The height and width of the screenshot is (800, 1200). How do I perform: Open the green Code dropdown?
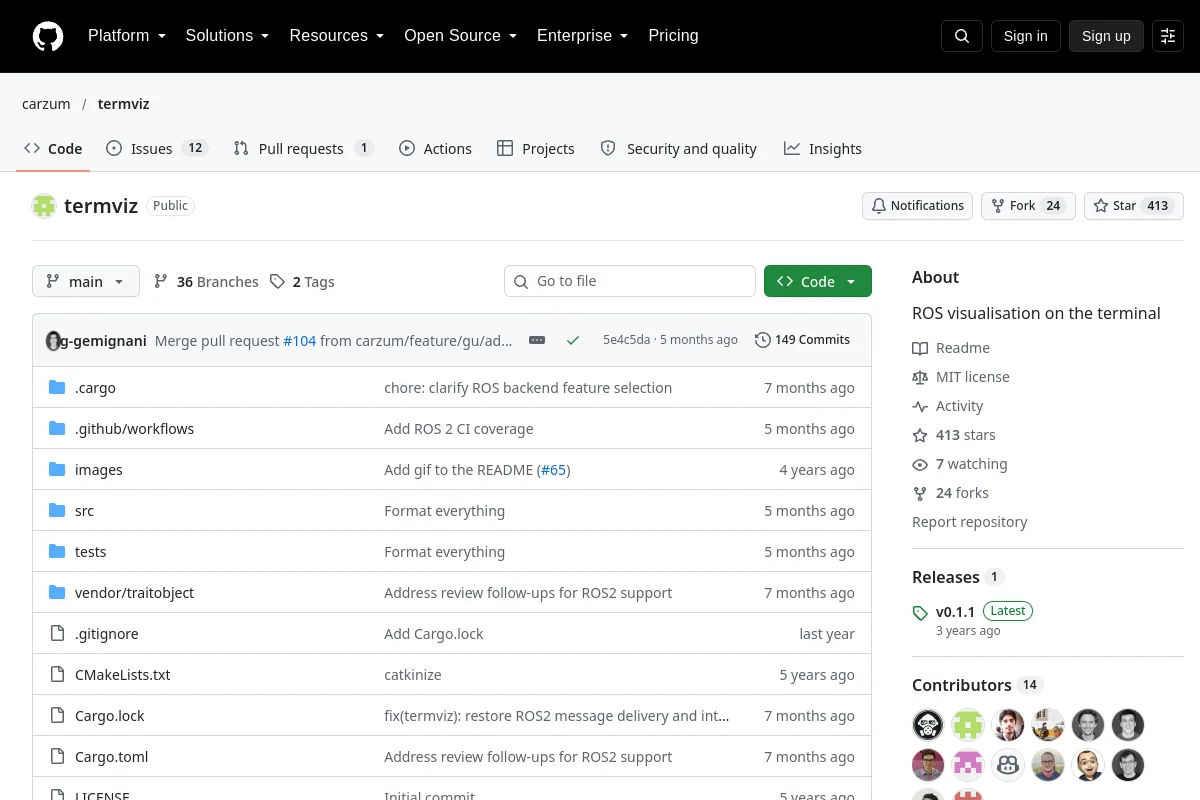[818, 282]
